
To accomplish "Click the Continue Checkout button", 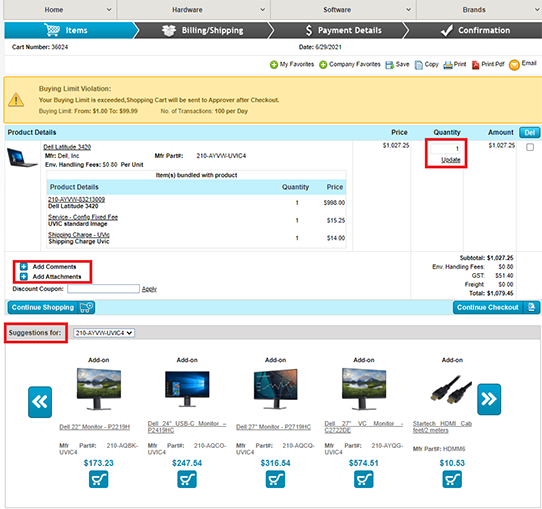I will (496, 307).
